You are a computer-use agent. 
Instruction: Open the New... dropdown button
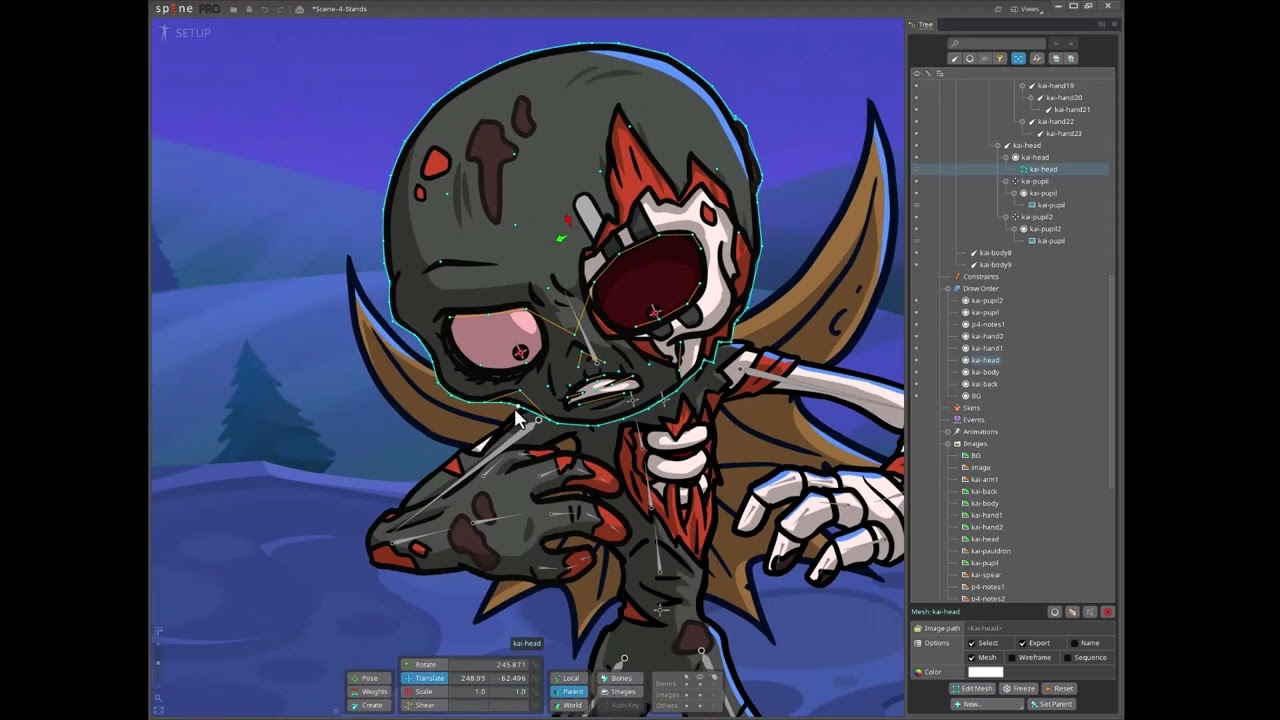pos(988,704)
